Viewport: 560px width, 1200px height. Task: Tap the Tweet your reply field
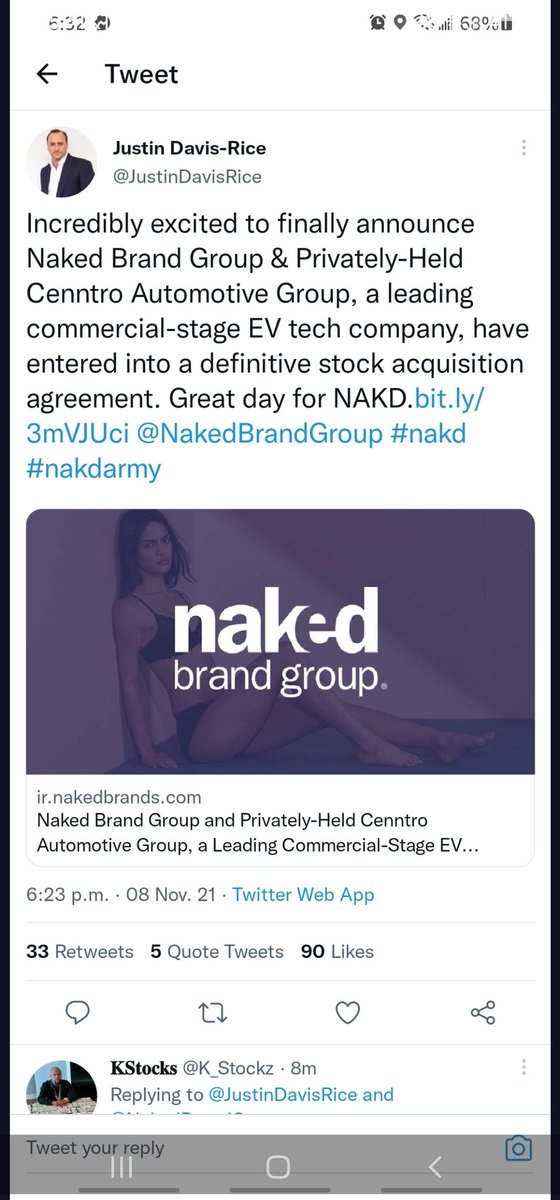[260, 1148]
